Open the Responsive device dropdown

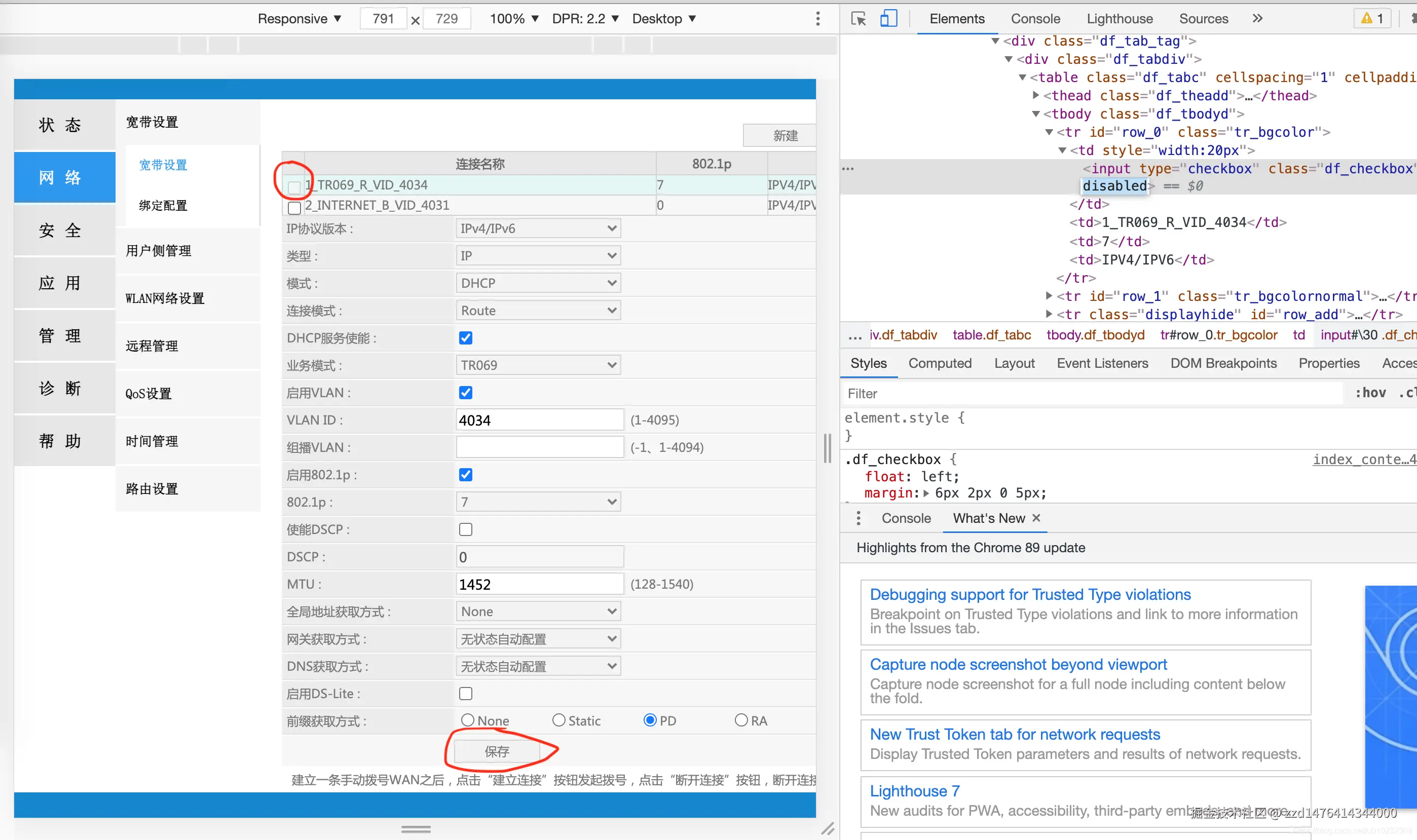click(x=299, y=19)
